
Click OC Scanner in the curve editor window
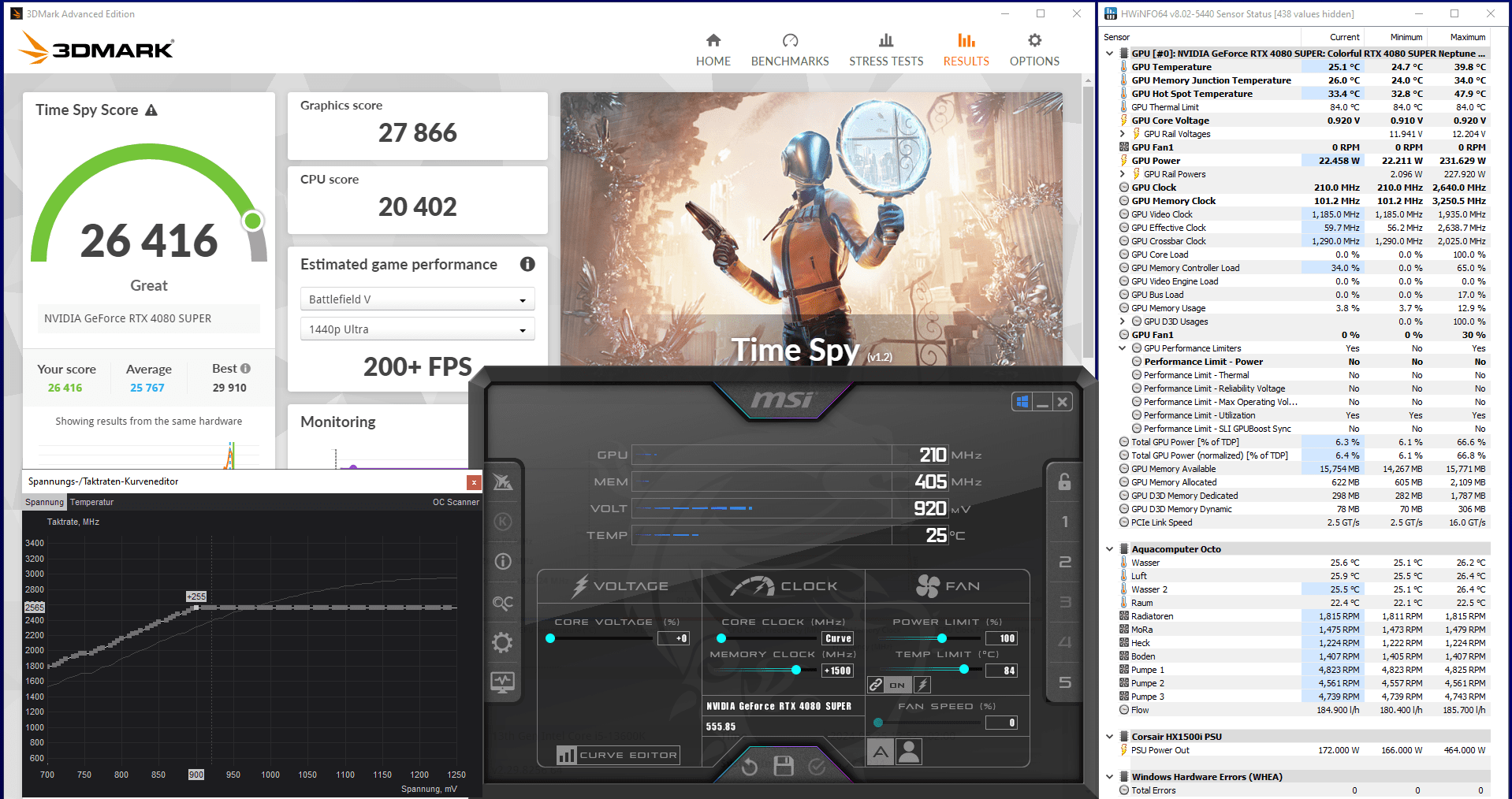pos(456,502)
